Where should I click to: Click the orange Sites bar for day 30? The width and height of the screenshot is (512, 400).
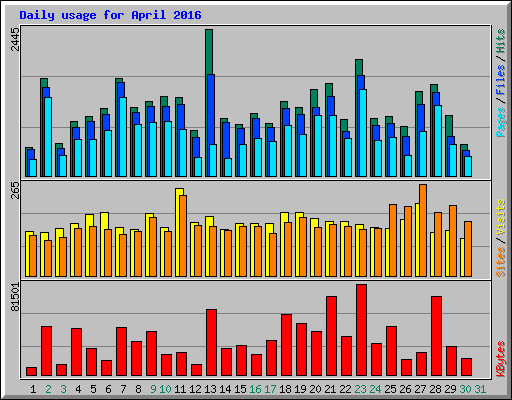pyautogui.click(x=468, y=249)
